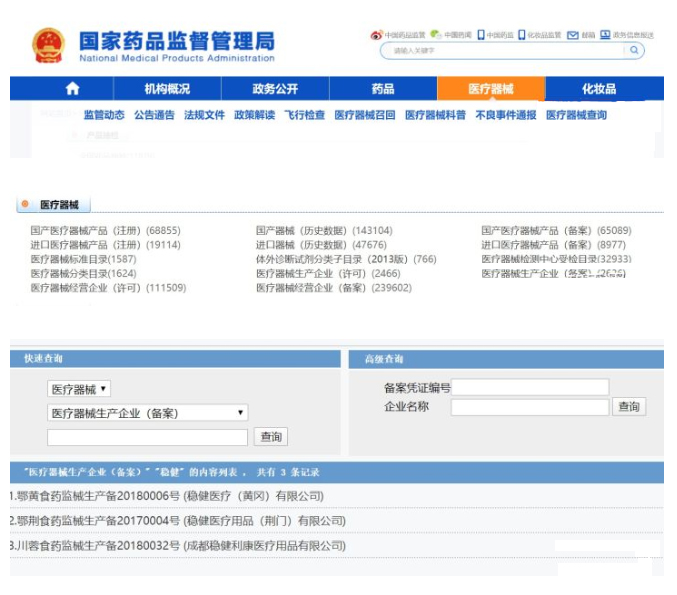Open 医疗器械生产企业（许可）(2466) link
This screenshot has width=677, height=595.
coord(328,273)
